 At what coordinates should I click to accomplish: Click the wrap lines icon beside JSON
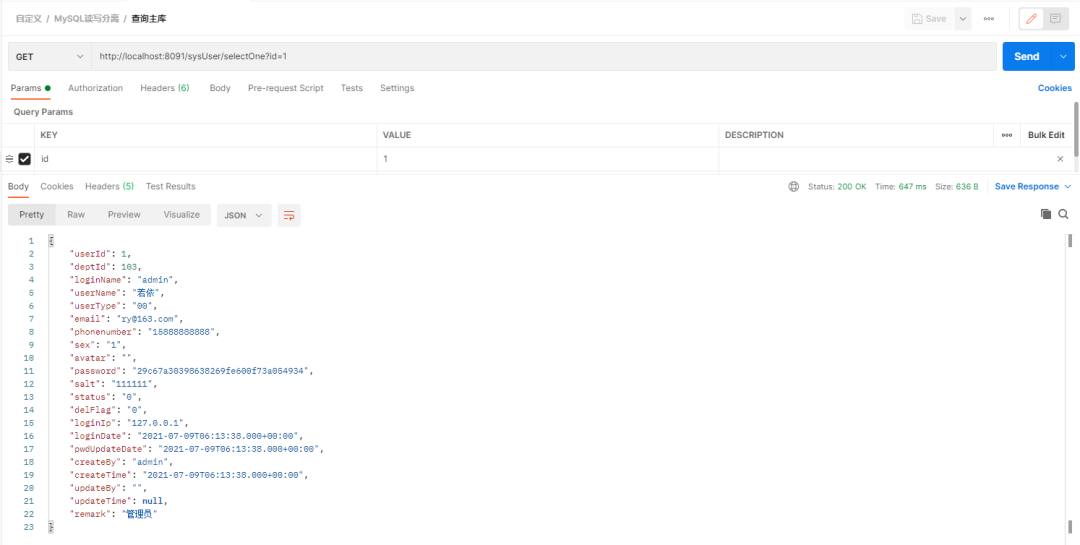click(289, 215)
